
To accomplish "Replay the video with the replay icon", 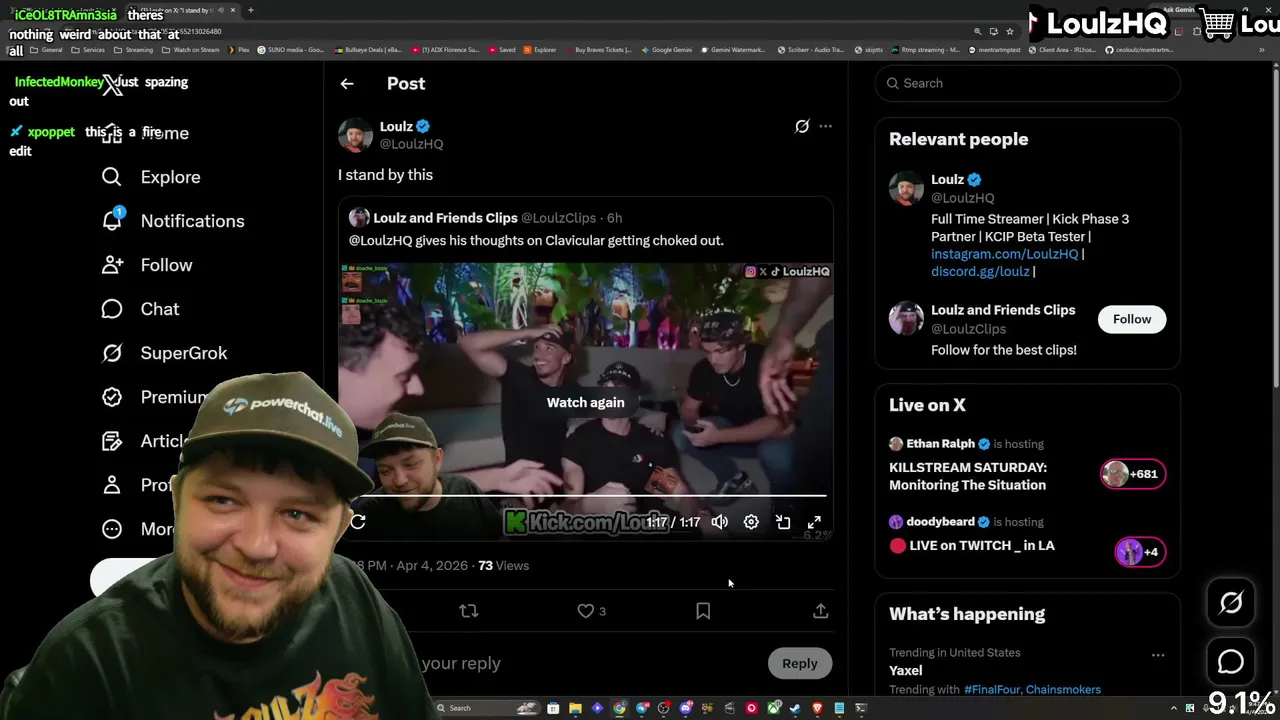I will [x=358, y=522].
